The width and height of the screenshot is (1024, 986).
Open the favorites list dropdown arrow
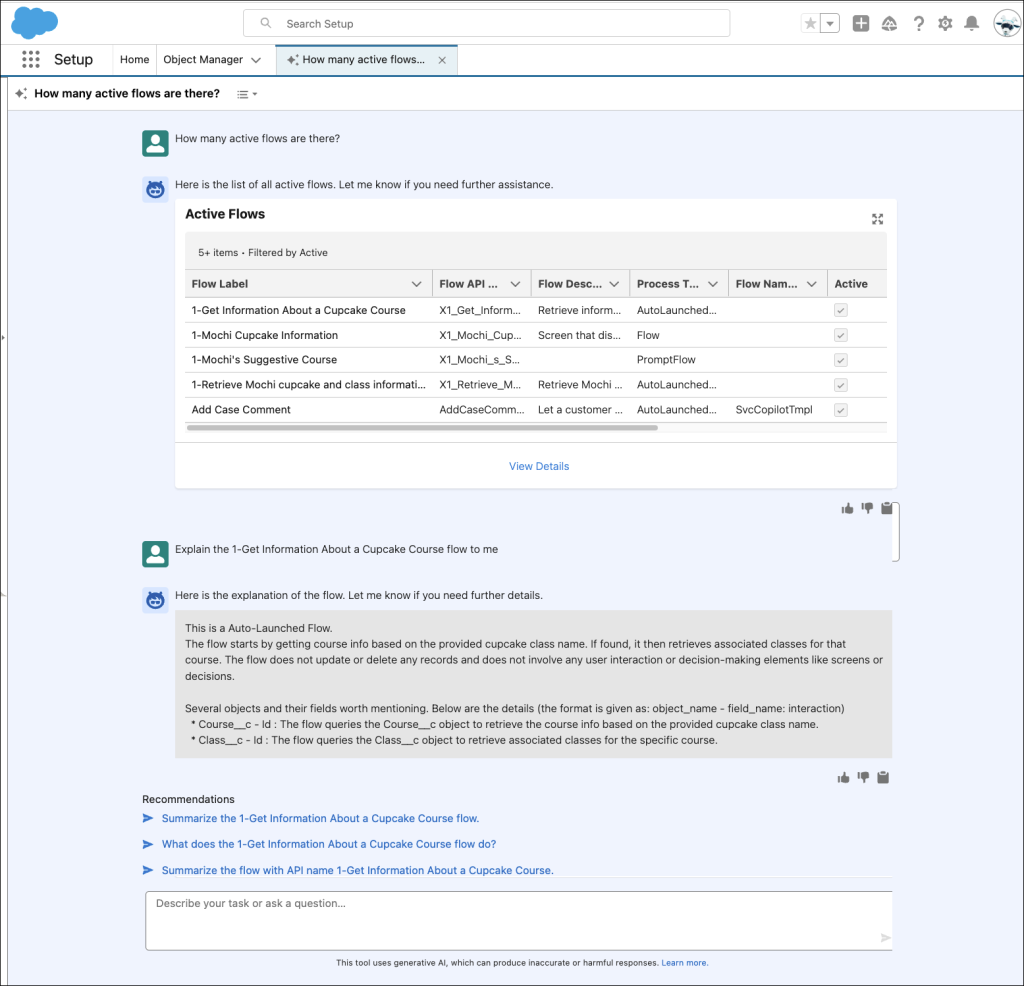[x=830, y=24]
